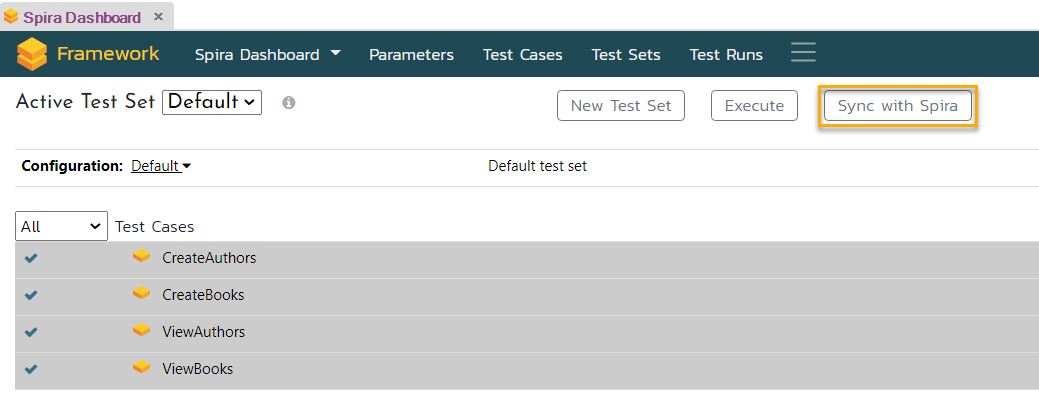Click the ViewAuthors test case icon
This screenshot has height=419, width=1039.
coord(142,331)
